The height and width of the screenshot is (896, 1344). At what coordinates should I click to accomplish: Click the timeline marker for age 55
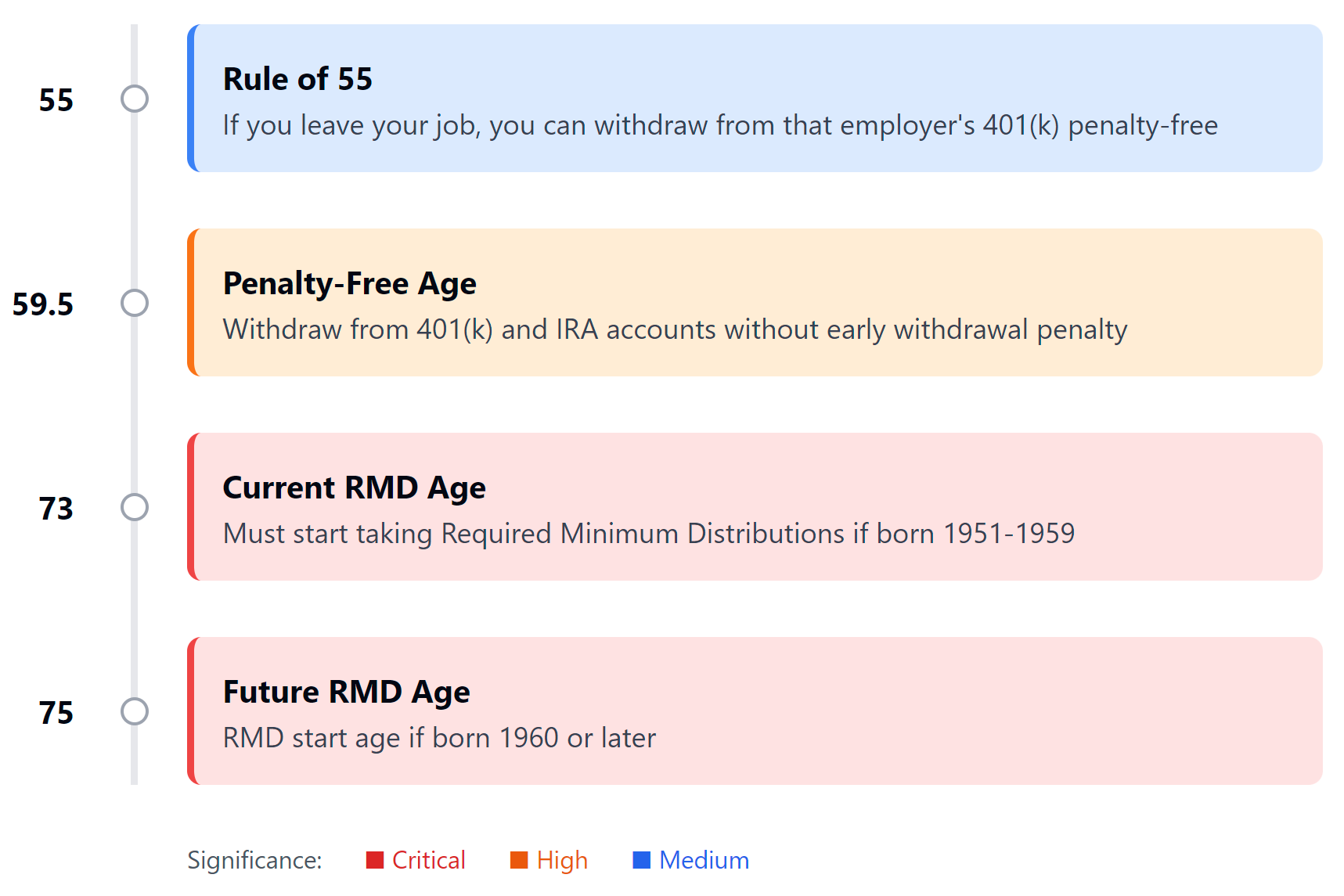click(x=135, y=99)
